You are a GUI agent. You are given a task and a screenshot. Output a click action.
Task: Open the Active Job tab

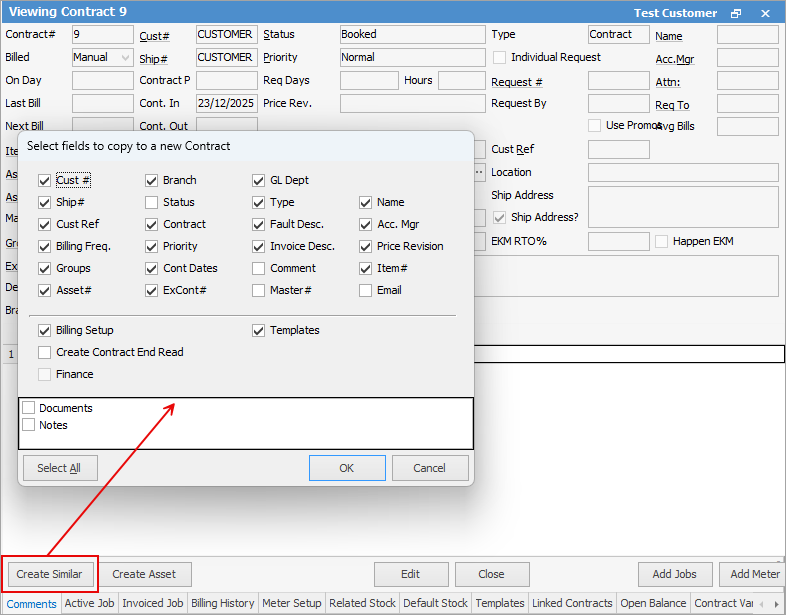(x=90, y=603)
